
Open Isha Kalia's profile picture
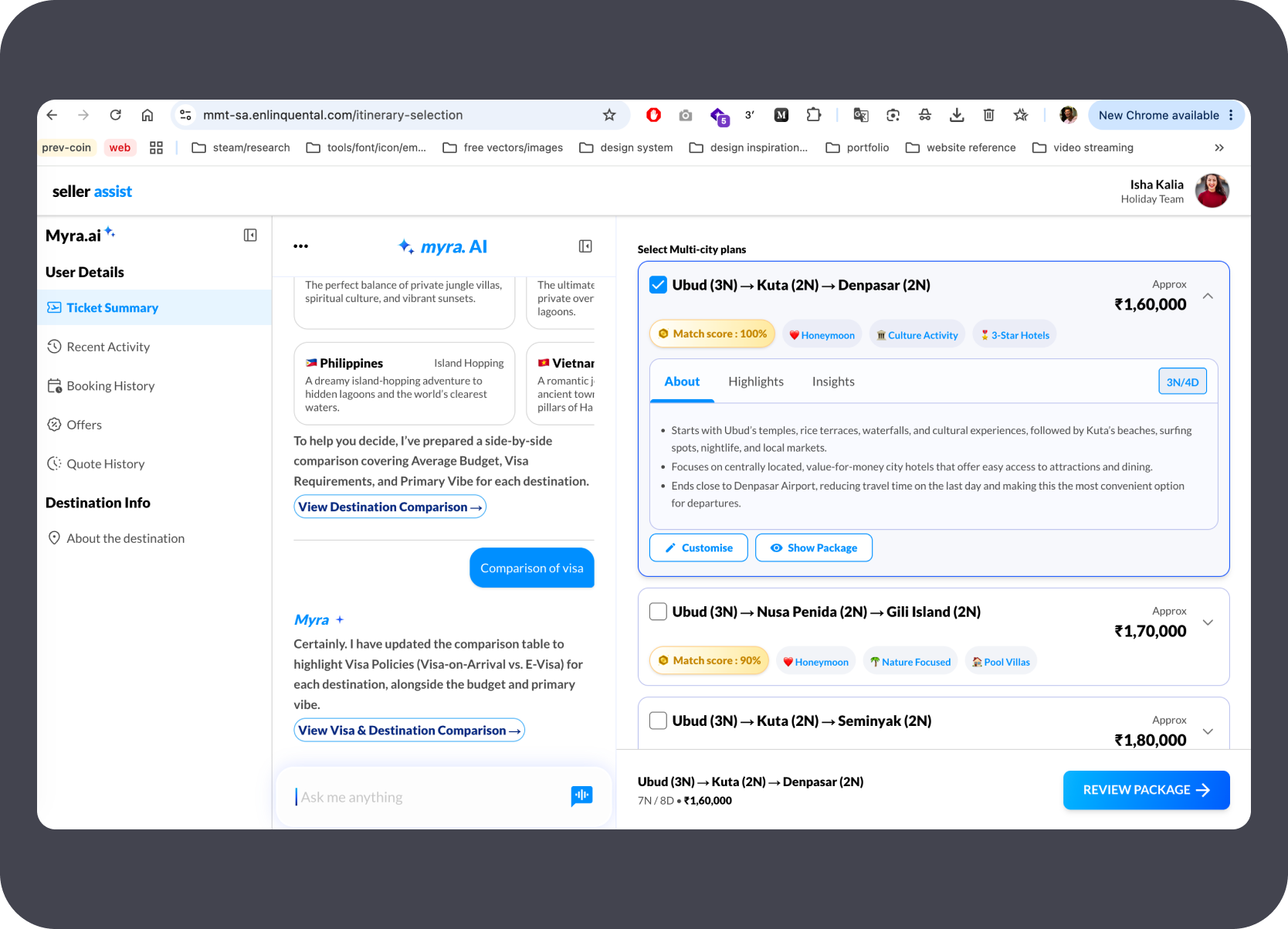coord(1212,191)
